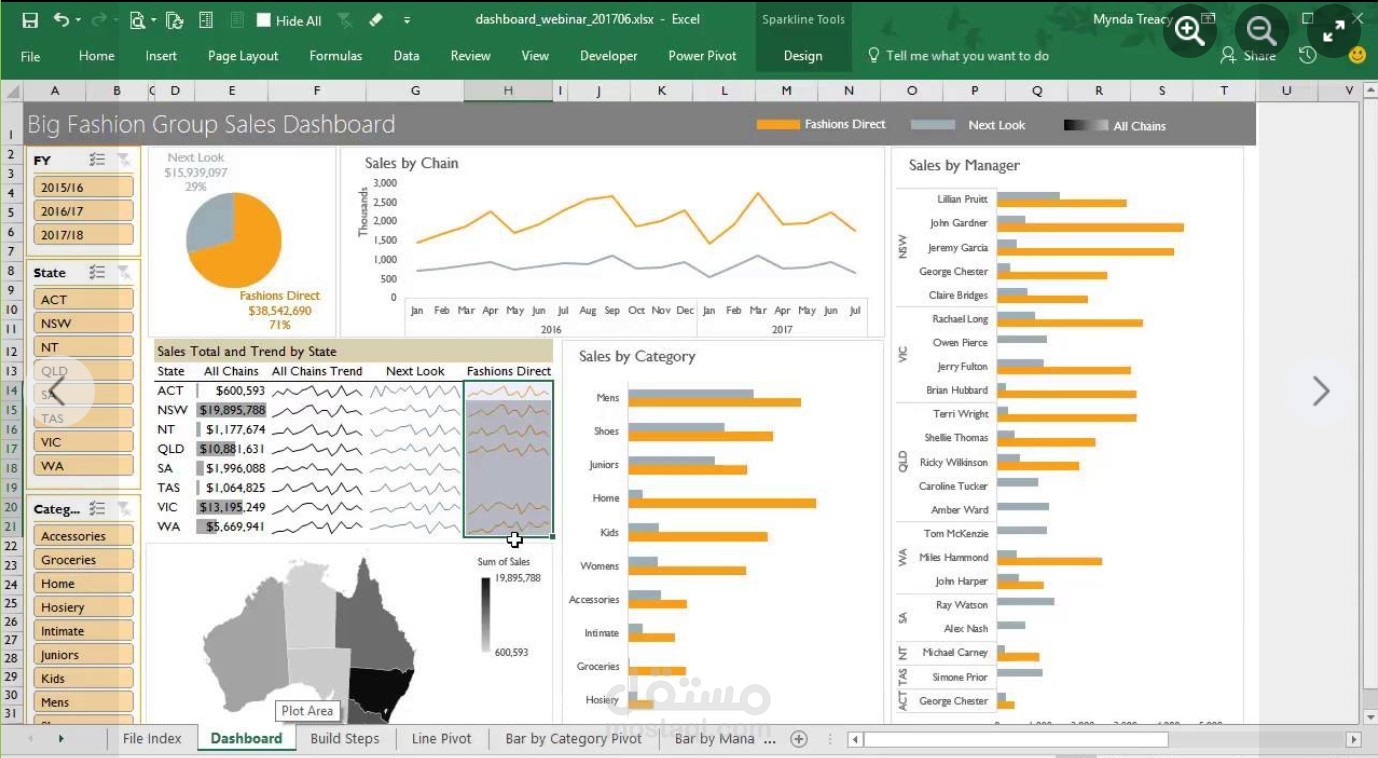Open the Formulas ribbon tab
Viewport: 1378px width, 758px height.
336,56
